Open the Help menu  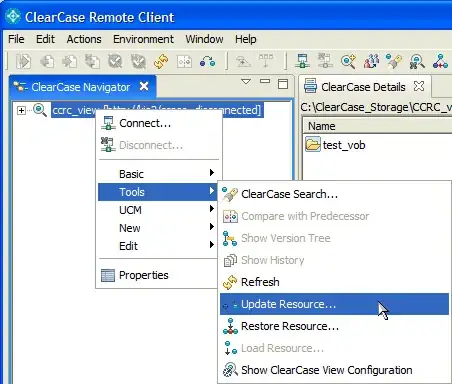point(246,39)
